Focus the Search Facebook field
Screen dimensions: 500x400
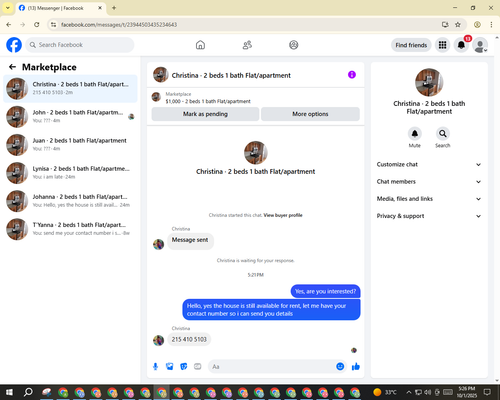click(80, 45)
